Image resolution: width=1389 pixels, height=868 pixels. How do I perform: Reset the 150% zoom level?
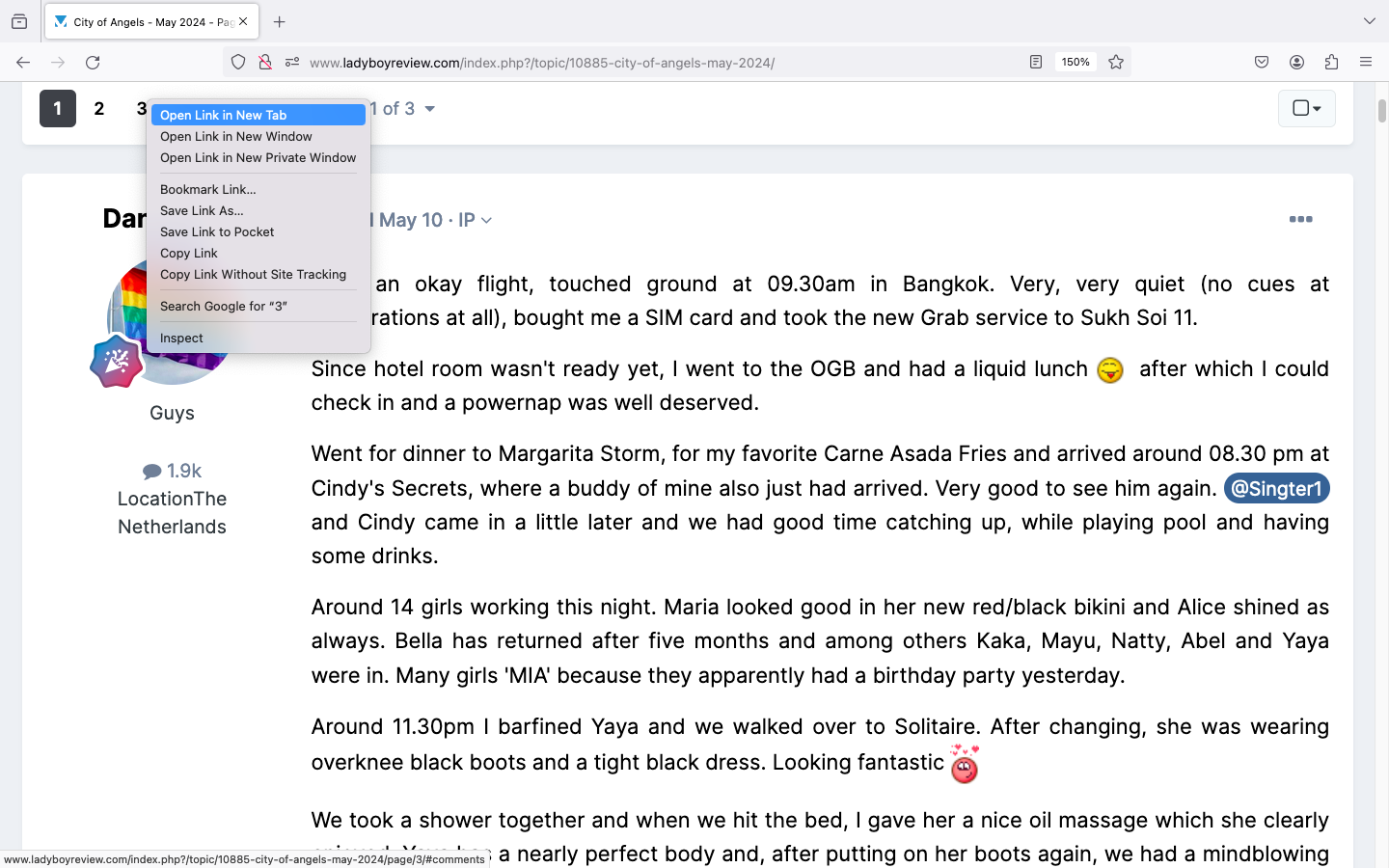point(1076,62)
